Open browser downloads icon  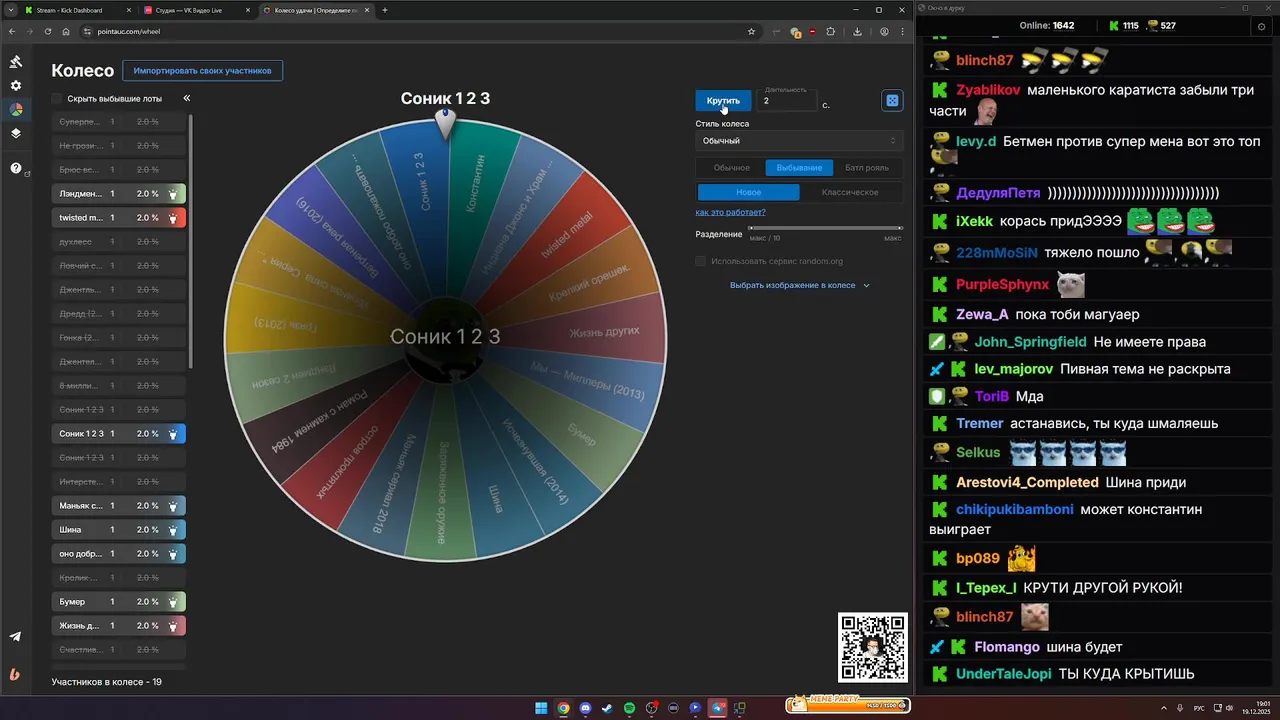(x=857, y=31)
